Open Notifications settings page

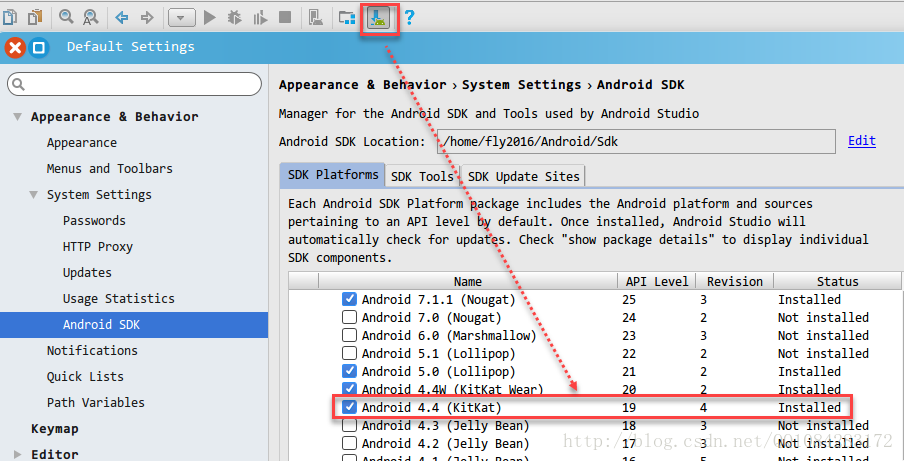click(92, 350)
